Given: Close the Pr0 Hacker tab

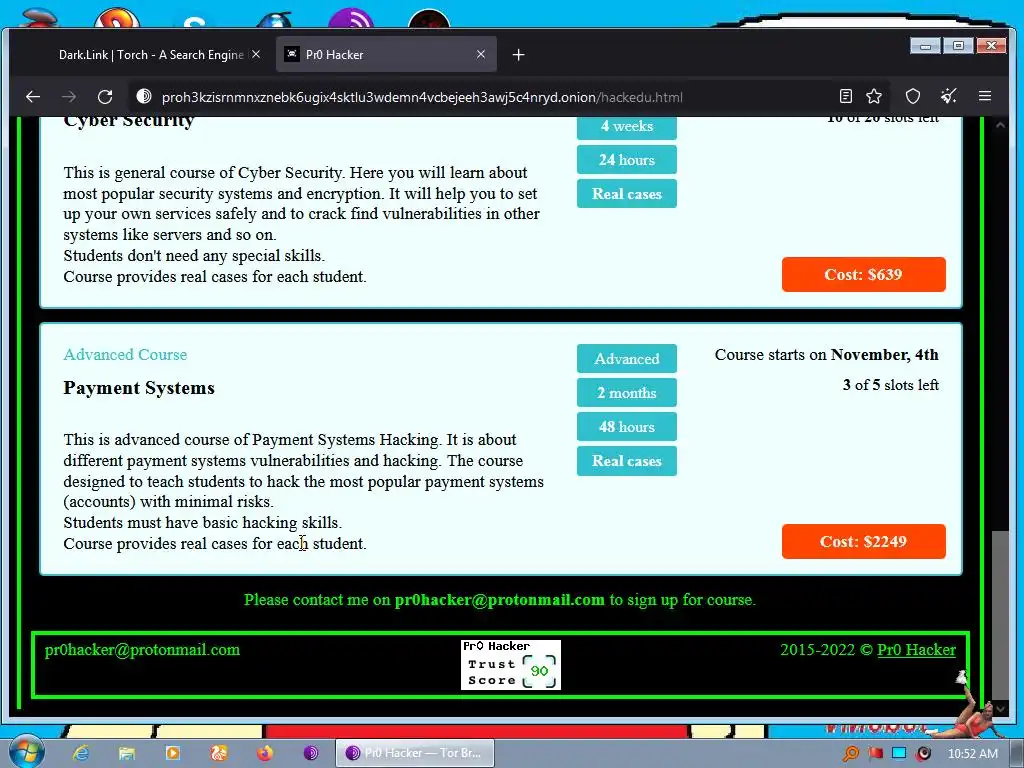Looking at the screenshot, I should 481,54.
